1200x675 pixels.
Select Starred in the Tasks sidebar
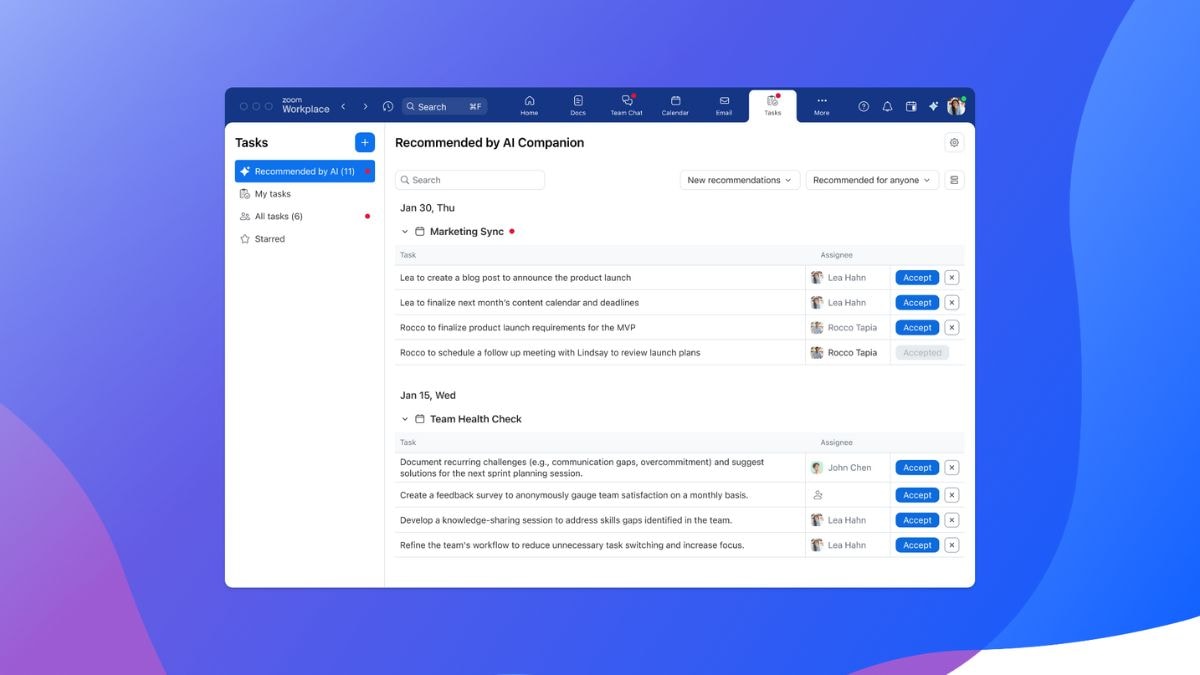pyautogui.click(x=269, y=239)
